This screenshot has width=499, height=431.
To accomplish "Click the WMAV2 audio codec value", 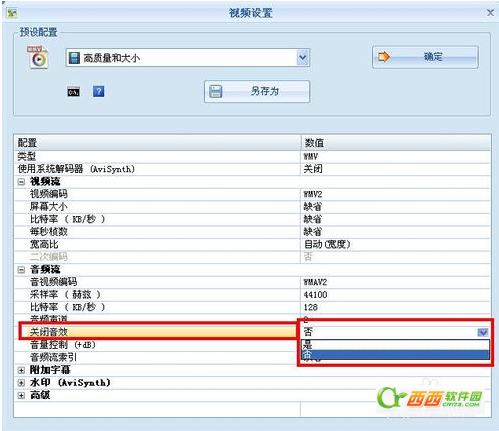I will tap(396, 282).
